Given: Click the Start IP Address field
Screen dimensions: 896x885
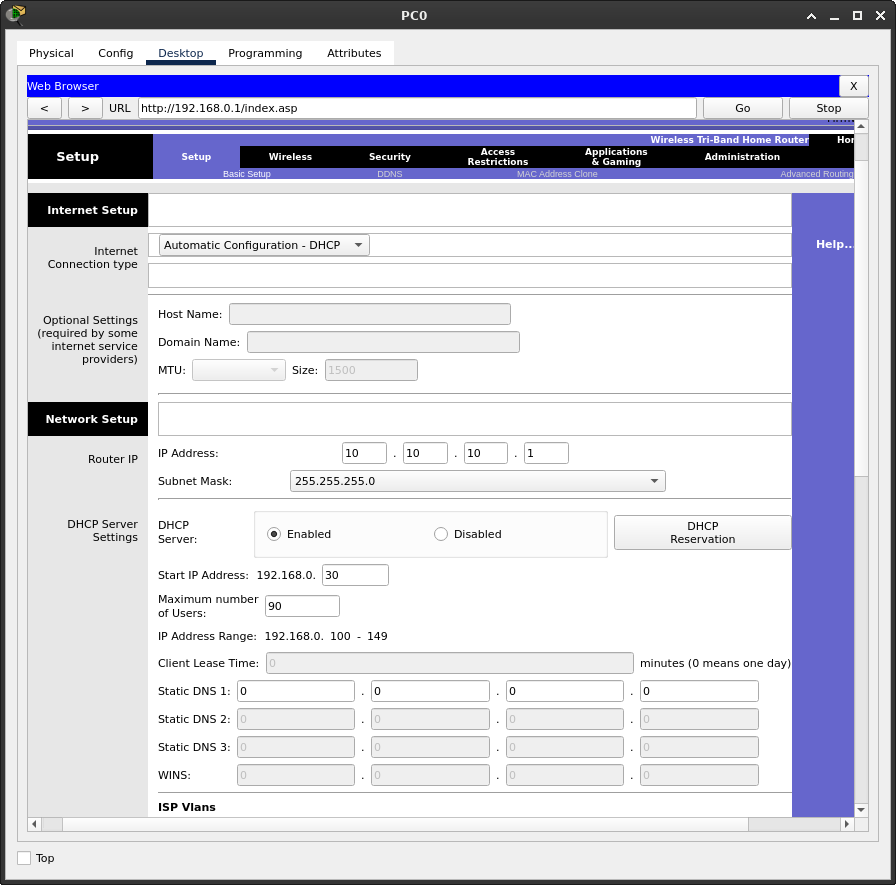Looking at the screenshot, I should pyautogui.click(x=355, y=575).
